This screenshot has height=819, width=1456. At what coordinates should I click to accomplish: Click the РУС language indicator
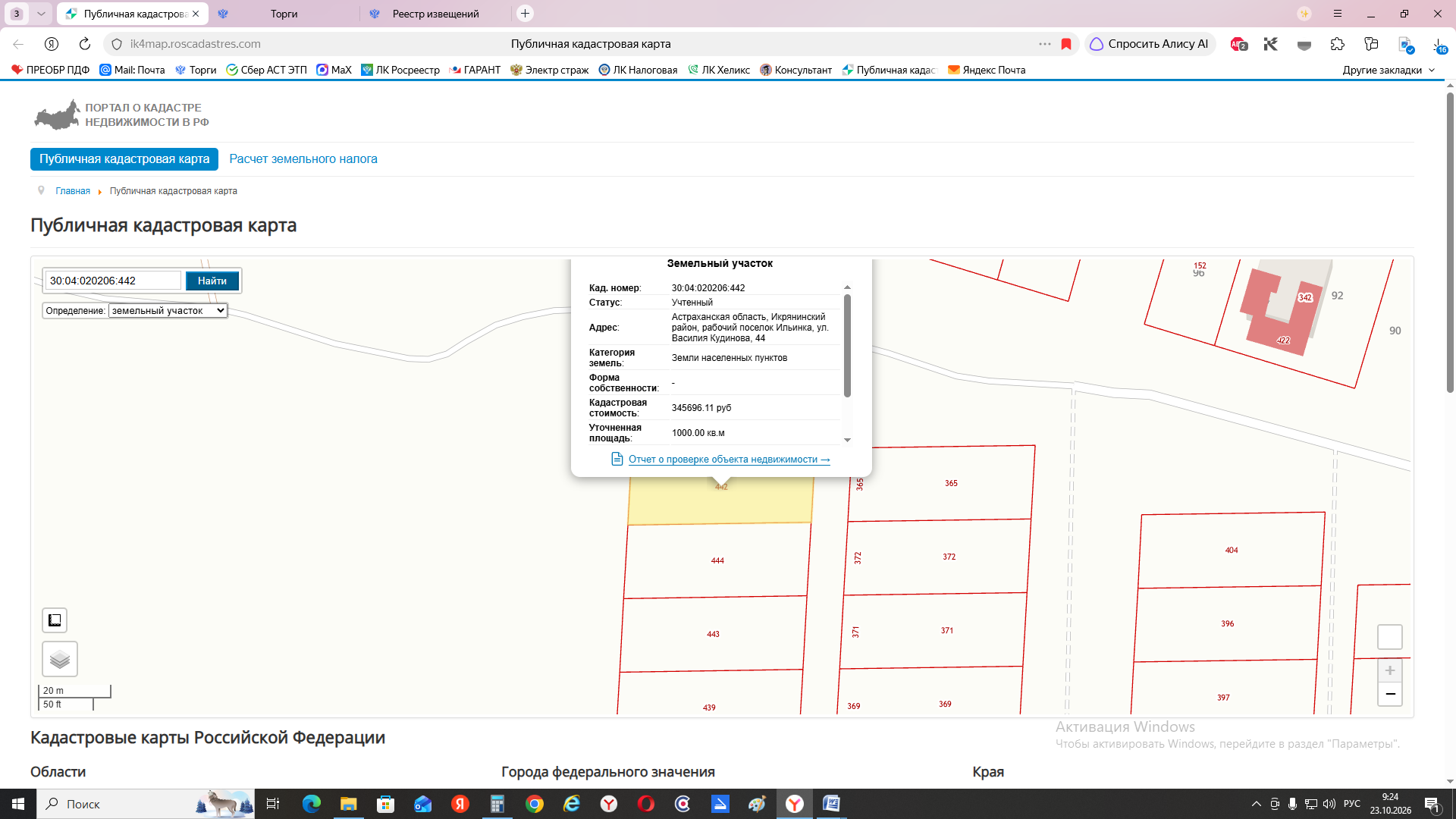1352,804
